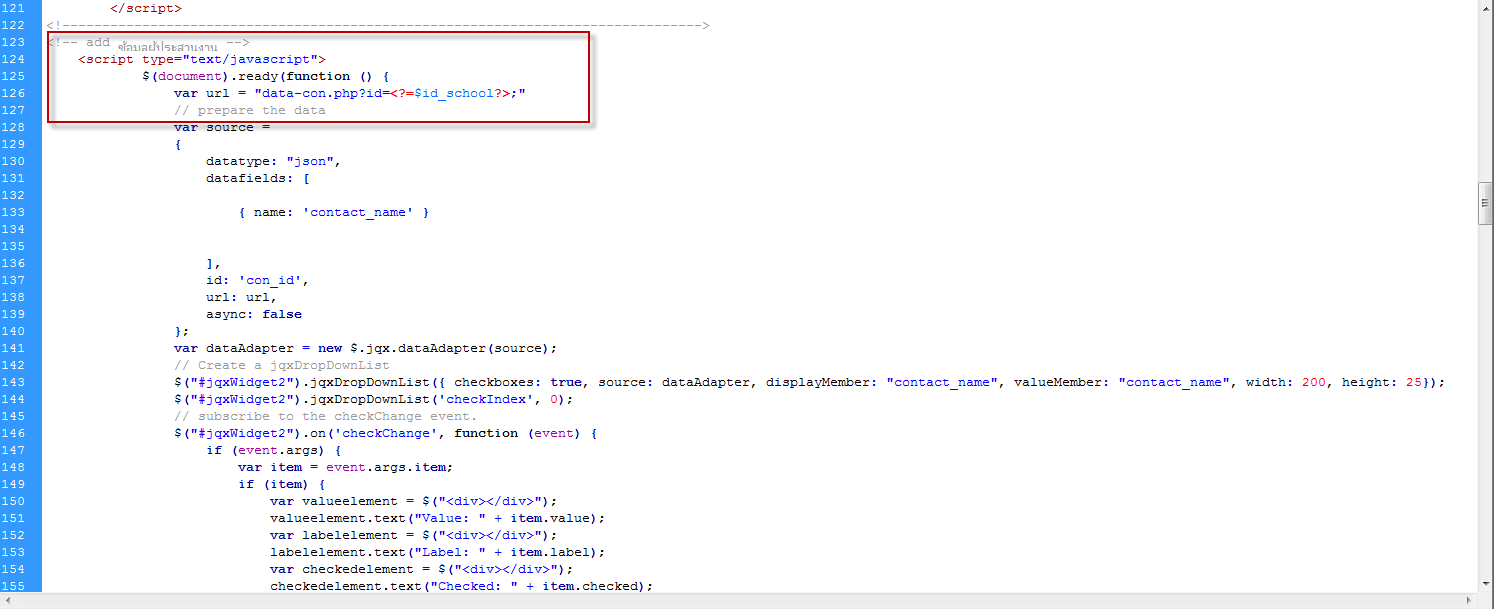Click the id: 'con_id' line
This screenshot has width=1494, height=609.
[x=258, y=280]
